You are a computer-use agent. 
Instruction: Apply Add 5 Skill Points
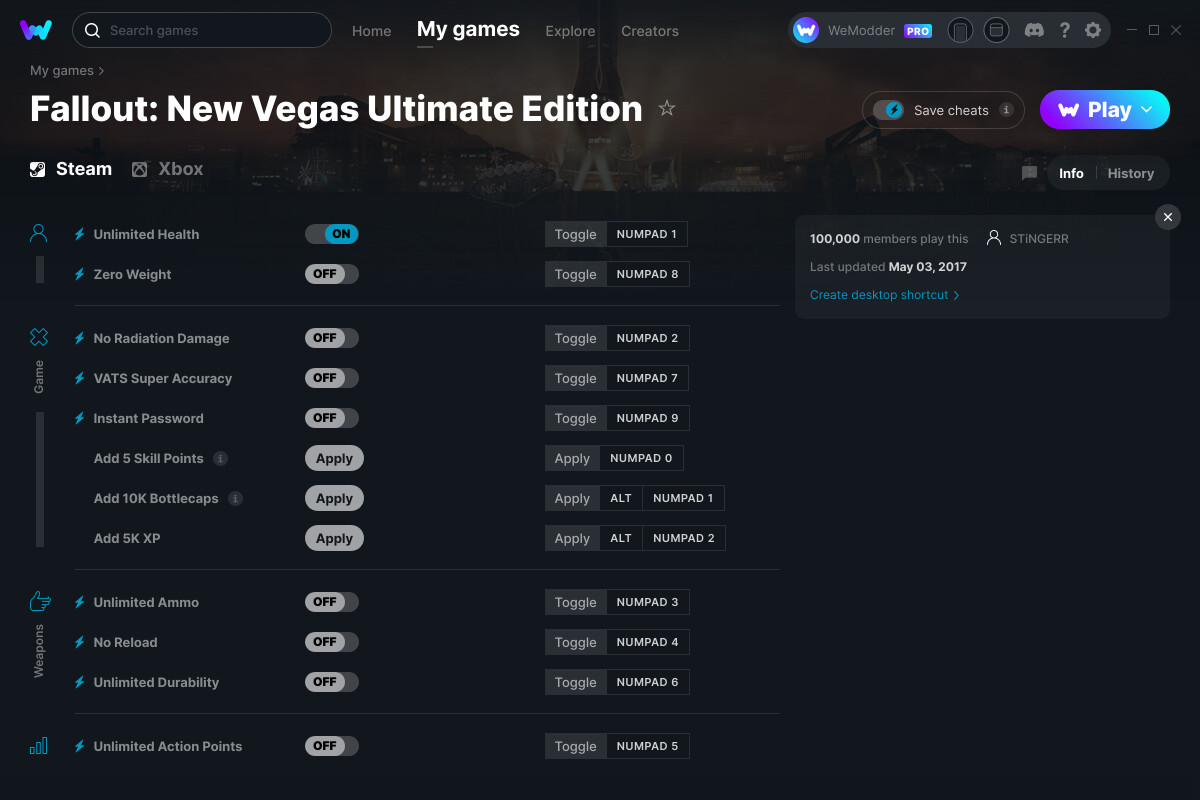coord(334,457)
